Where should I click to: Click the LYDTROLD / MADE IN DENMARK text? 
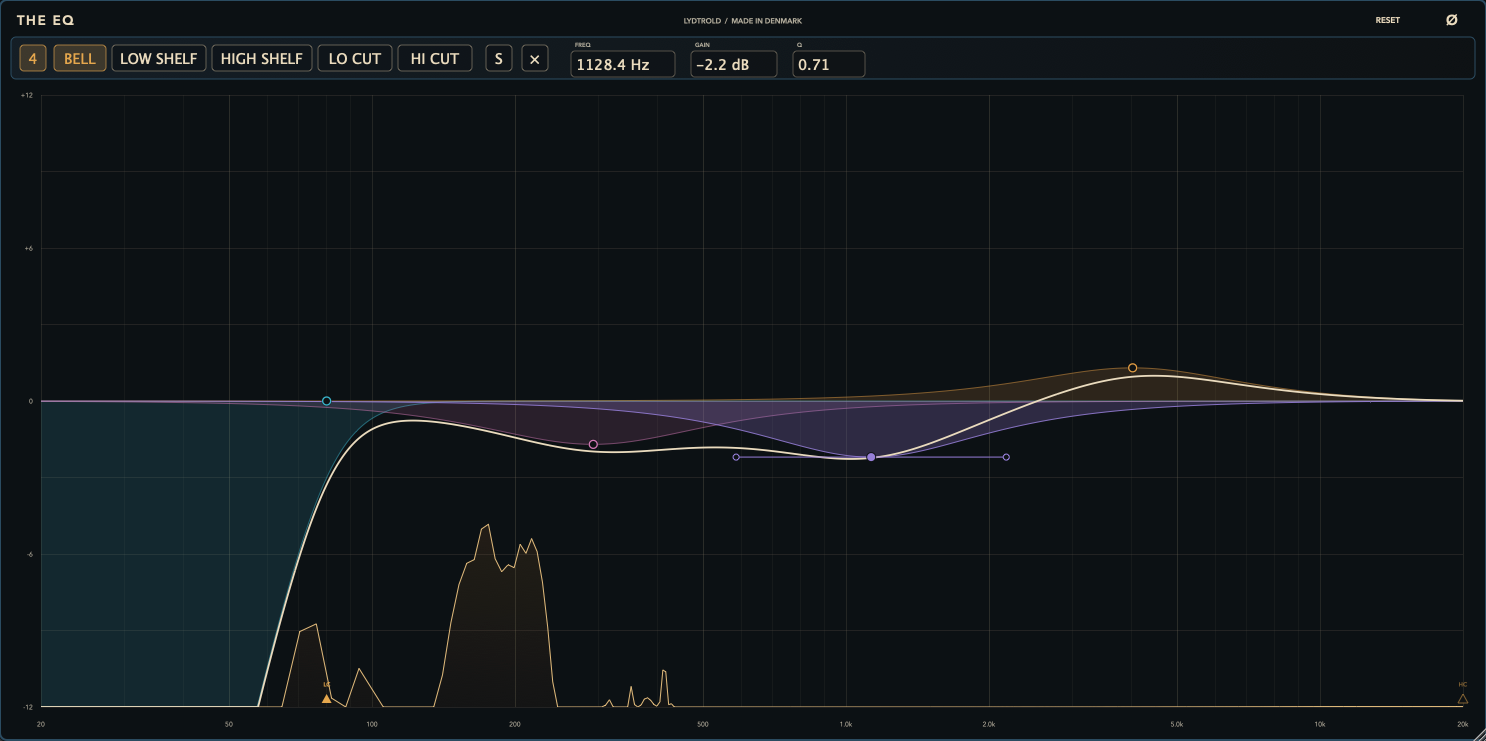(743, 20)
